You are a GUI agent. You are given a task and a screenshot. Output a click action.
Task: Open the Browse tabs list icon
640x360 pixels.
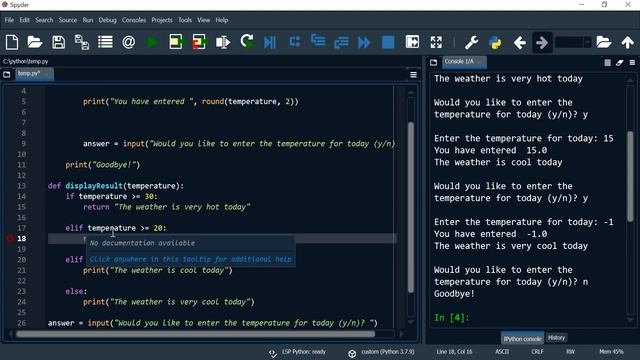point(105,42)
